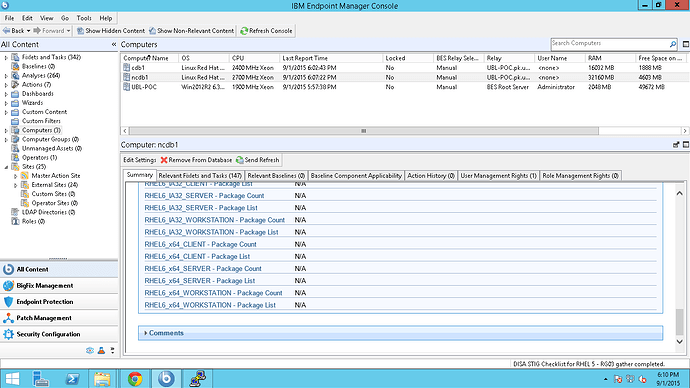690x388 pixels.
Task: Expand the Computers tree node
Action: coord(6,130)
